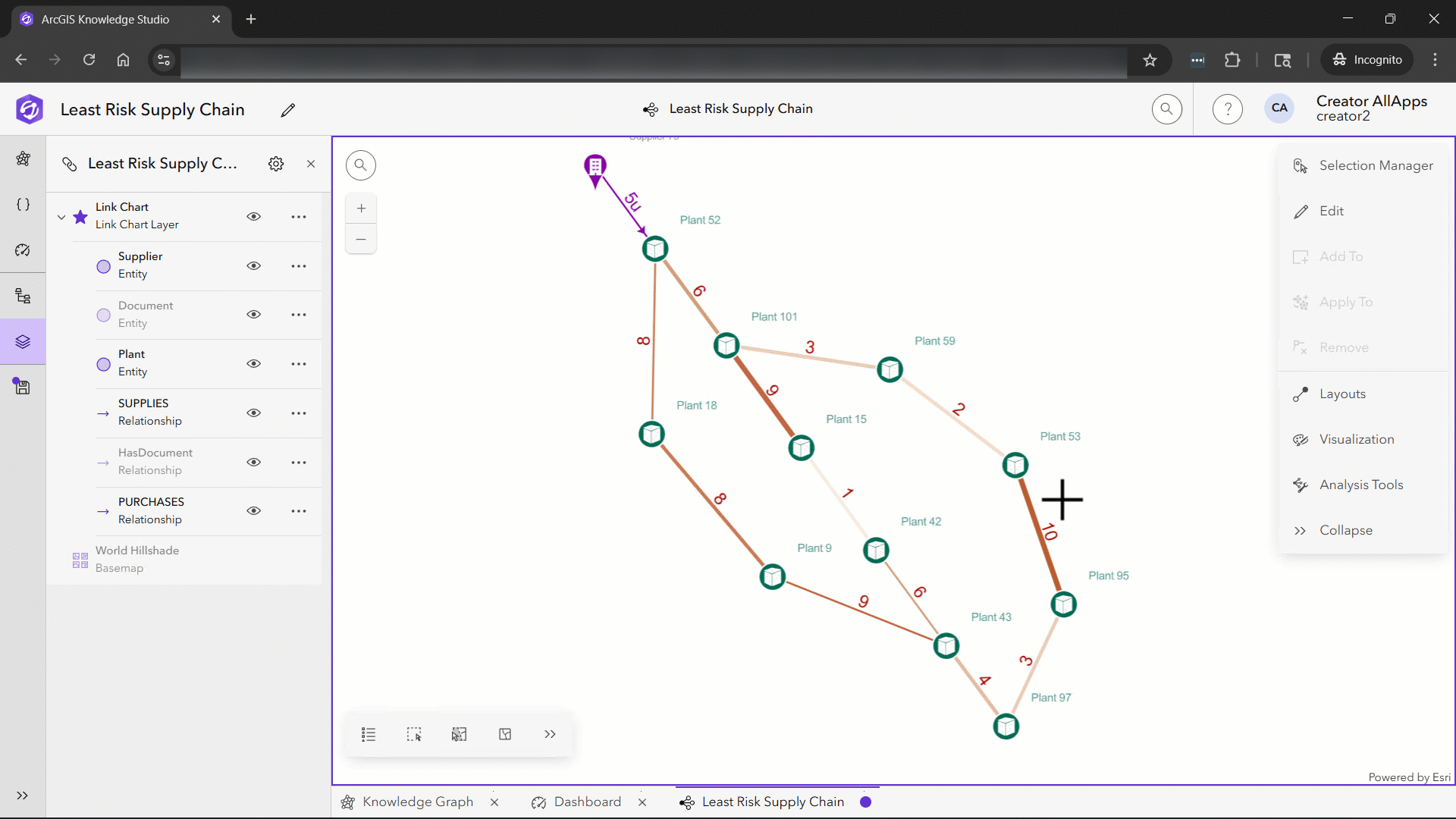
Task: Collapse the Link Chart layer group
Action: (61, 216)
